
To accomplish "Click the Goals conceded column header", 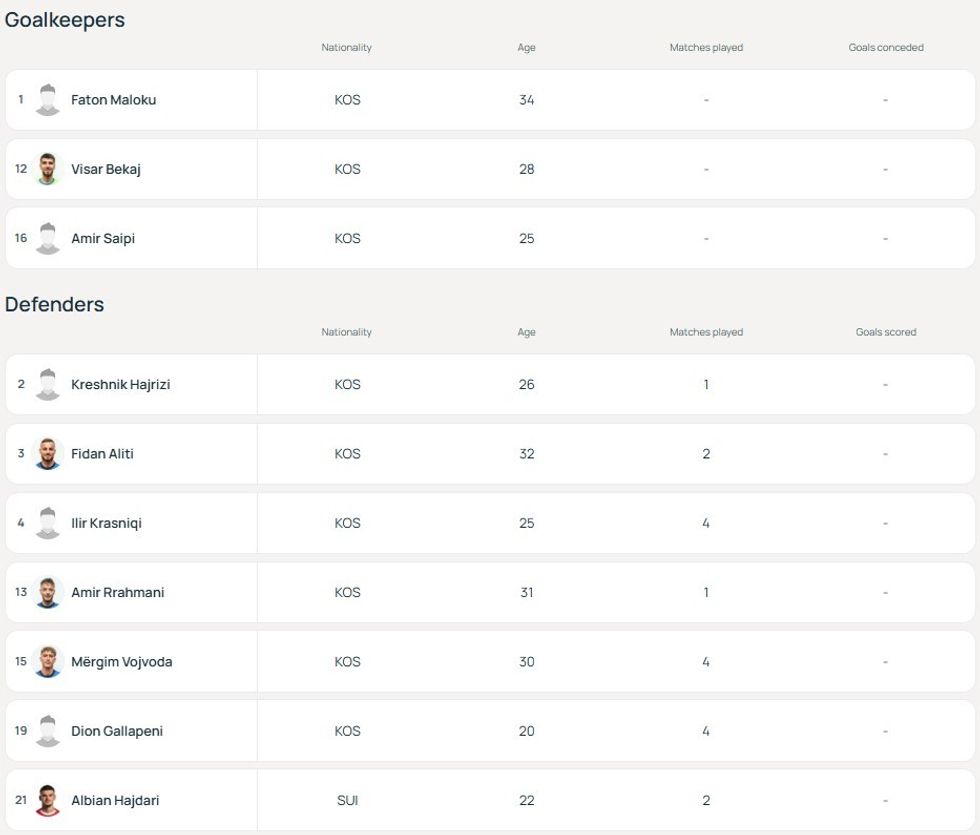I will (x=886, y=48).
